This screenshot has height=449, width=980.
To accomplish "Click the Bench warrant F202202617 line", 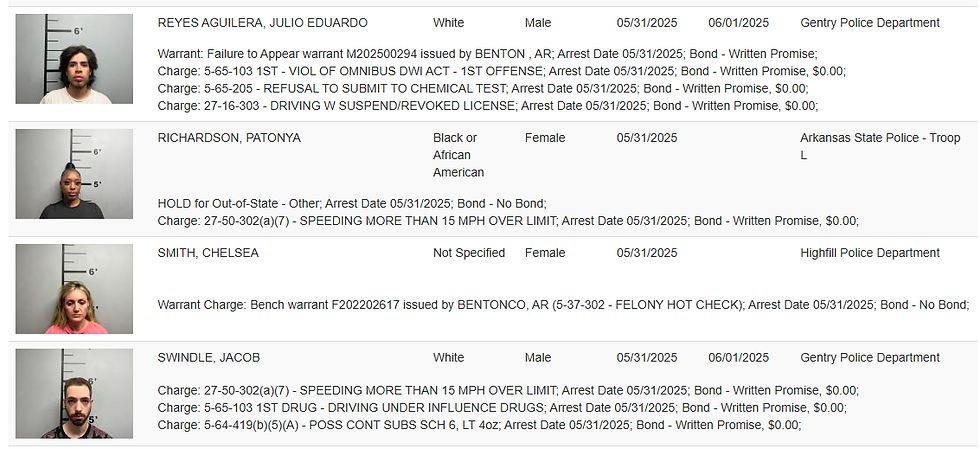I will pyautogui.click(x=563, y=305).
